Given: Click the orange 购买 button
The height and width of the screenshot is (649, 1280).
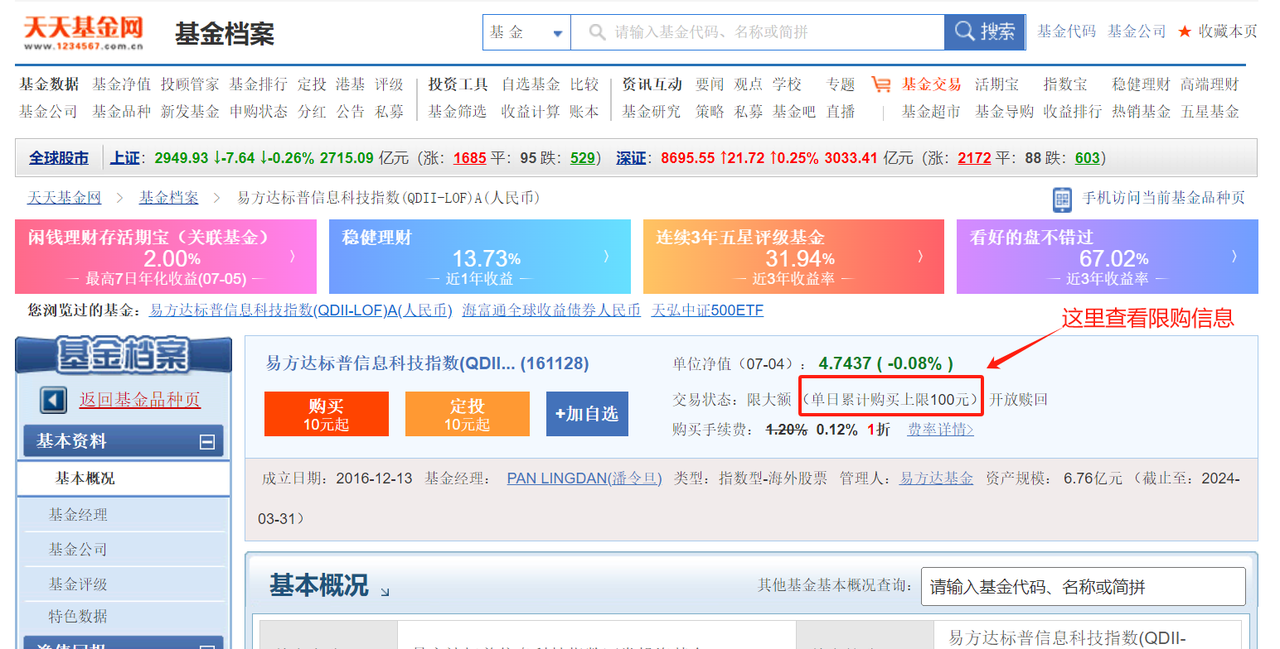Looking at the screenshot, I should tap(326, 414).
